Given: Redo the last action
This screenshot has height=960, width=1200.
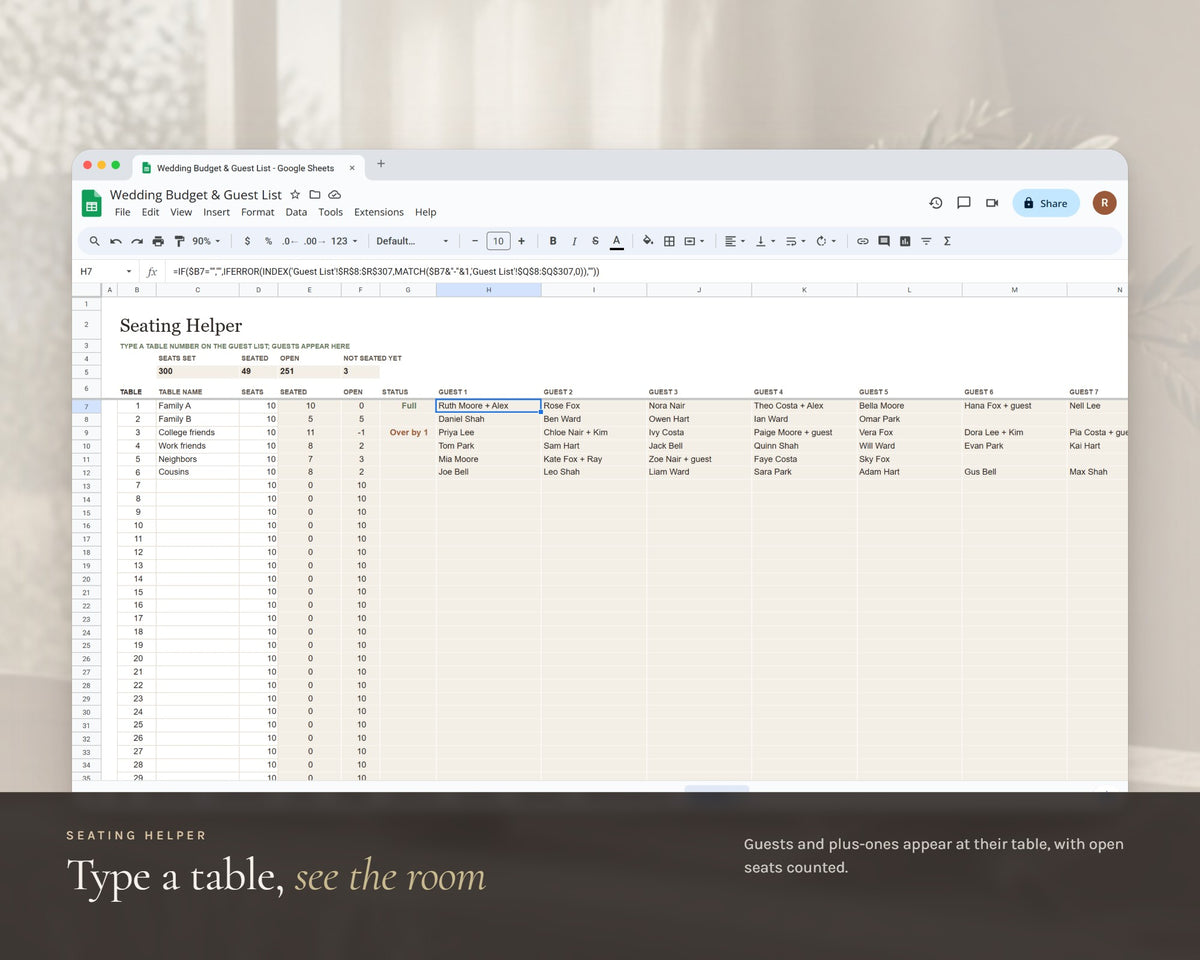Looking at the screenshot, I should 137,241.
